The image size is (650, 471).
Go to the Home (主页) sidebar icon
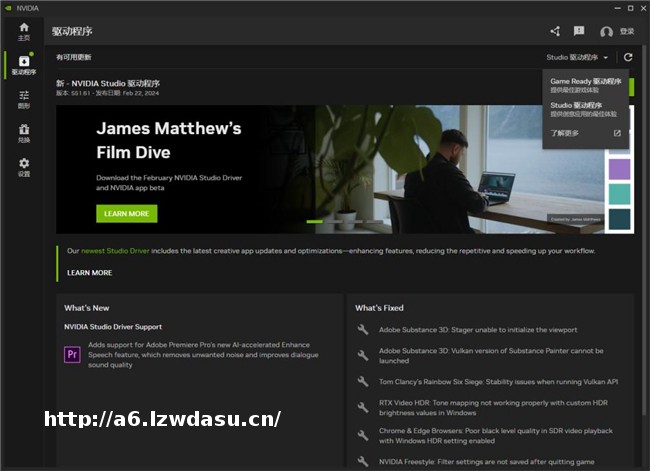(x=24, y=30)
